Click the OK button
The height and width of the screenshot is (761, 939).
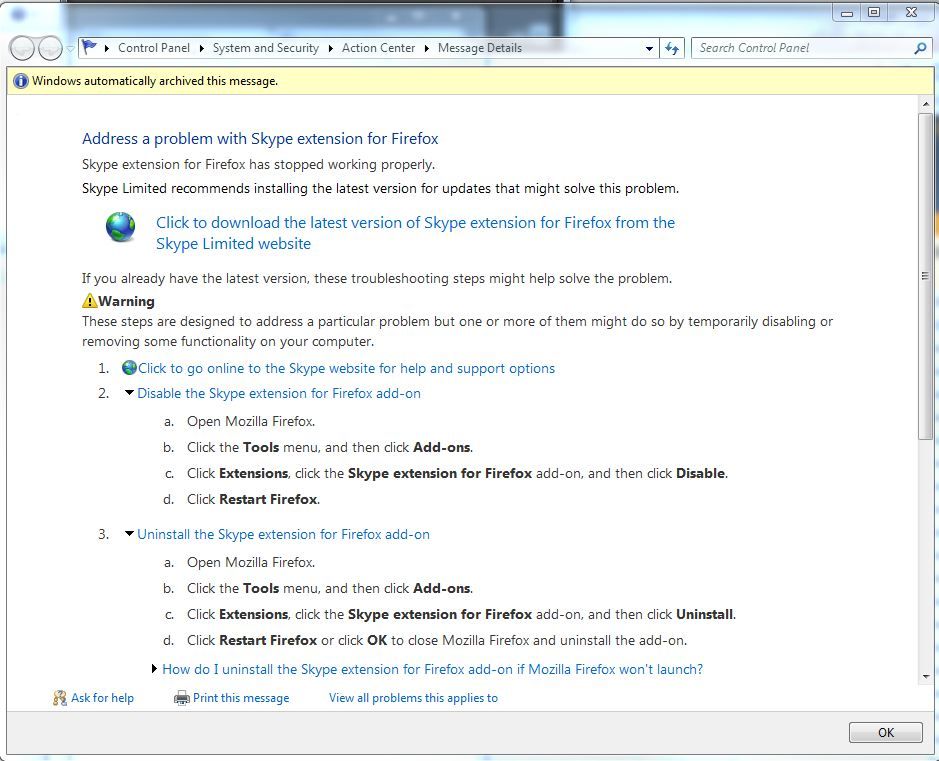click(x=884, y=732)
